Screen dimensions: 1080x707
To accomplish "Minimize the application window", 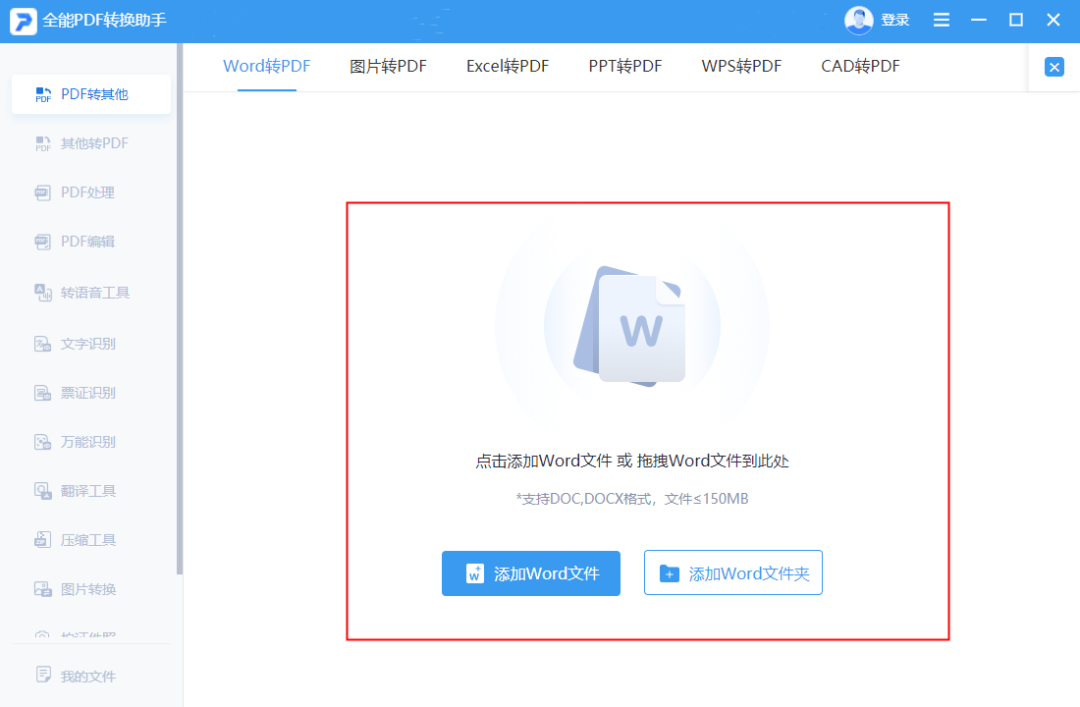I will pos(979,21).
